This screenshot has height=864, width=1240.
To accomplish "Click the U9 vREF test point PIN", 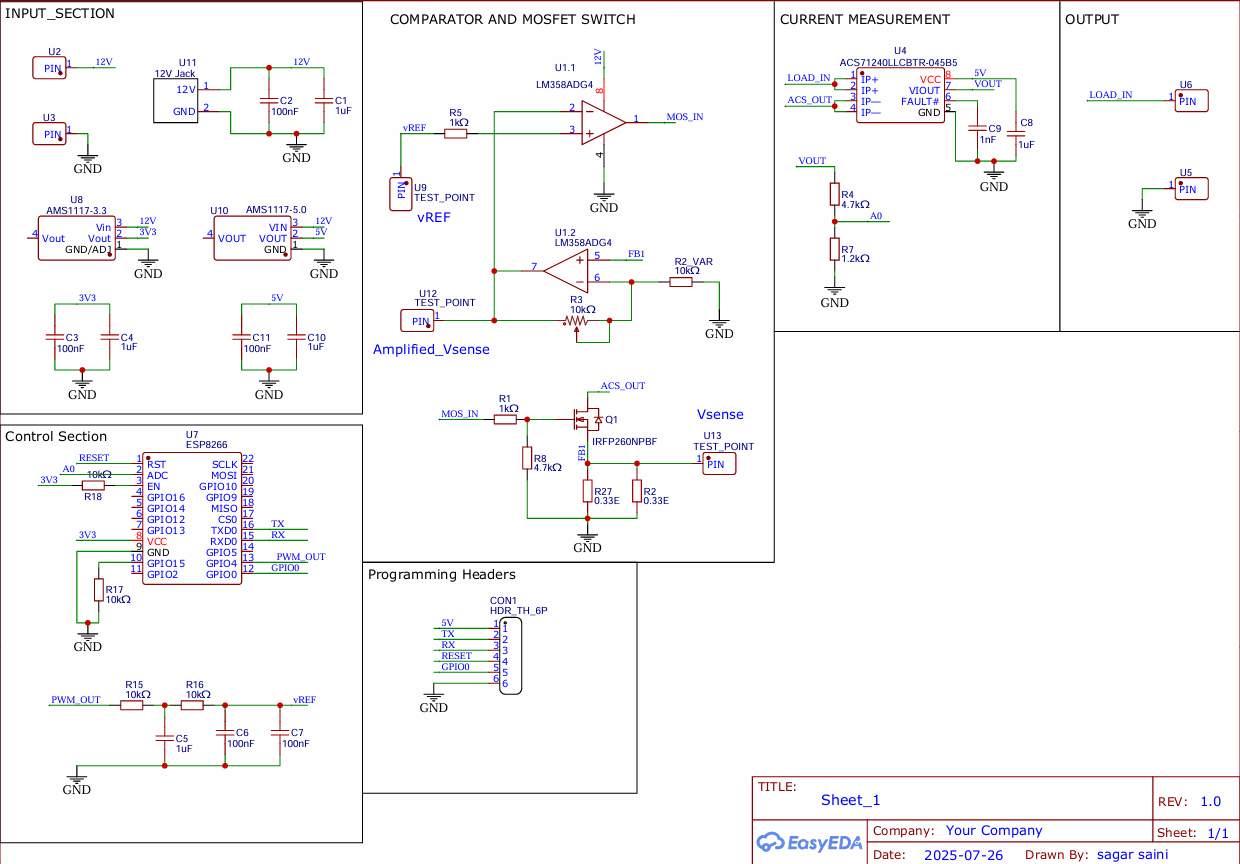I will coord(400,193).
